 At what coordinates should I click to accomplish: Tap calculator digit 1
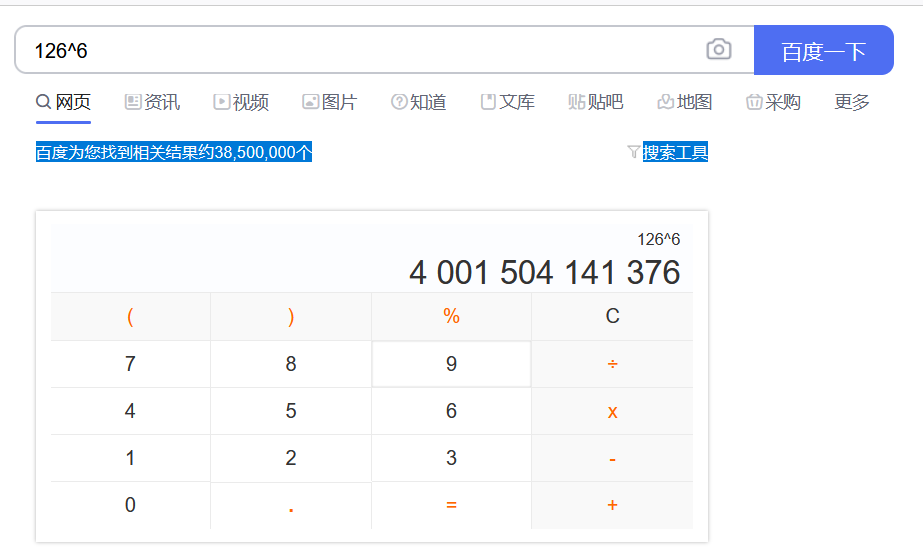131,458
